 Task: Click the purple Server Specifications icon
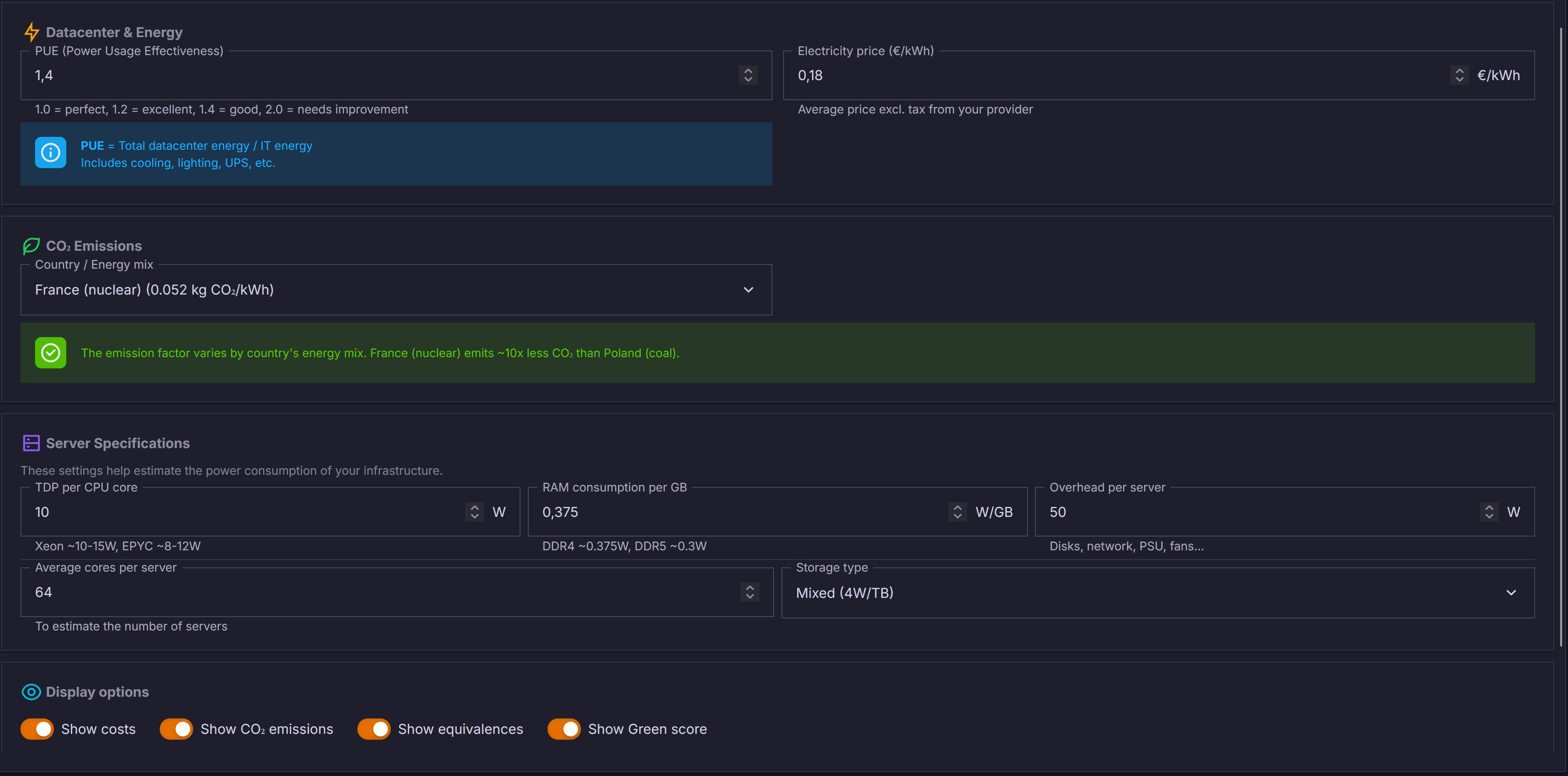coord(31,443)
